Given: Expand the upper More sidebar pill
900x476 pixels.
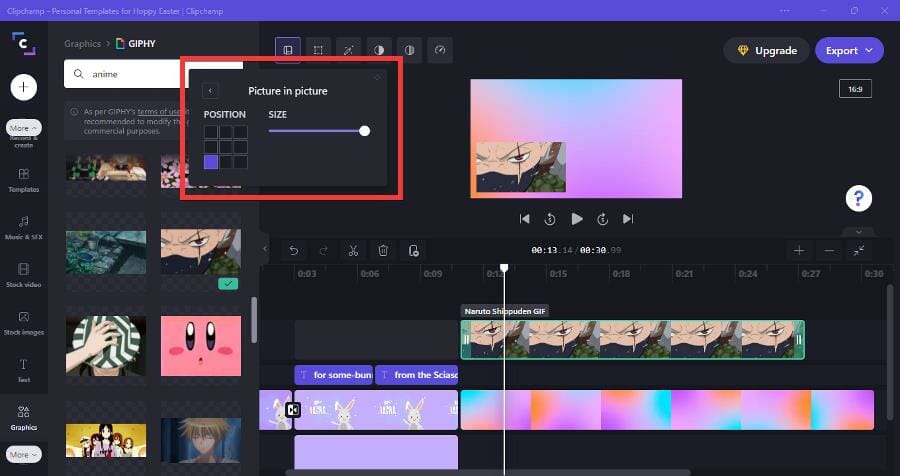Looking at the screenshot, I should [x=24, y=128].
